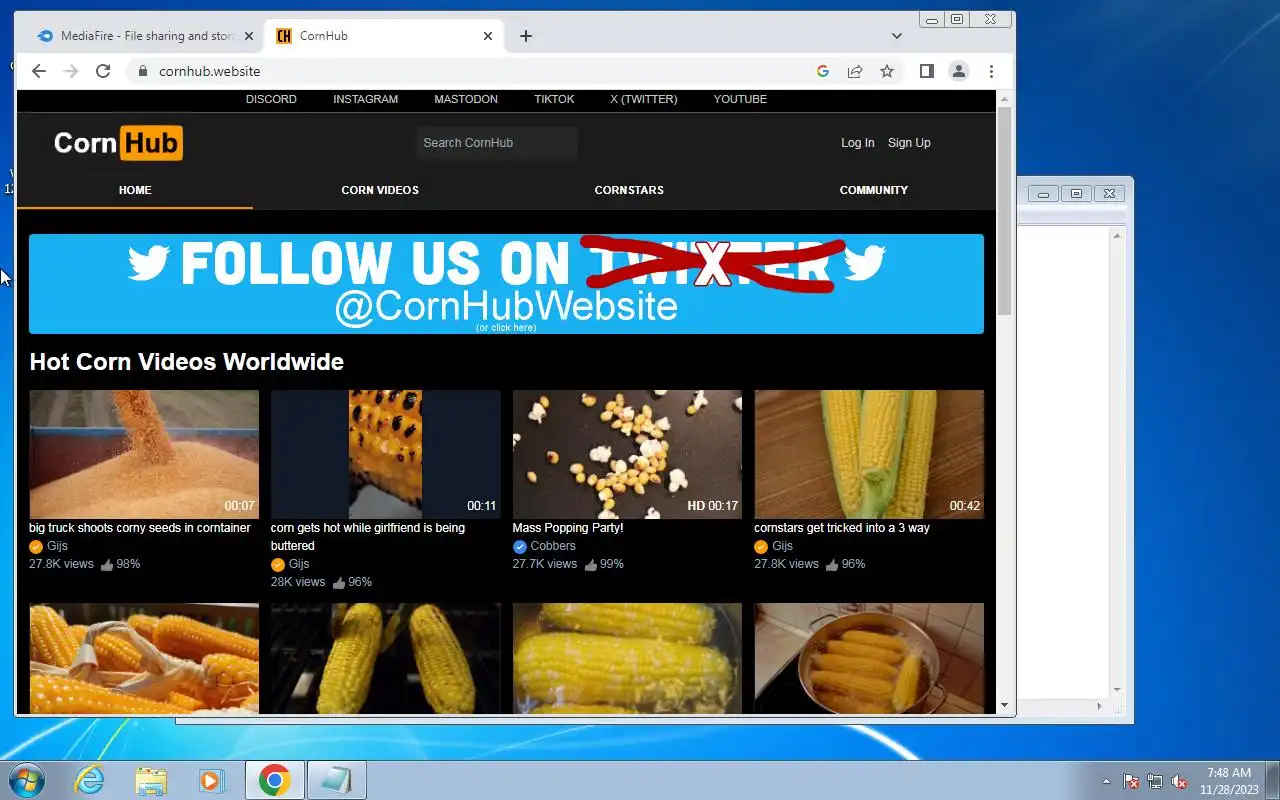This screenshot has width=1280, height=800.
Task: Select the CORN VIDEOS navigation tab
Action: 380,190
